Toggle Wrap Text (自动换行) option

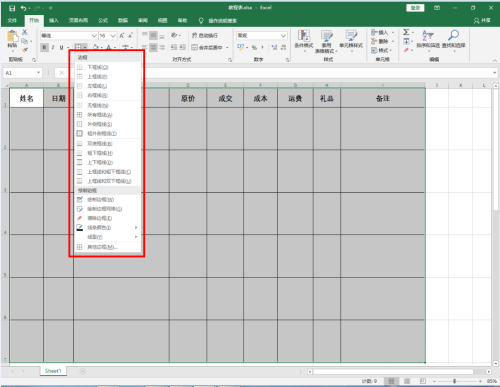coord(205,35)
